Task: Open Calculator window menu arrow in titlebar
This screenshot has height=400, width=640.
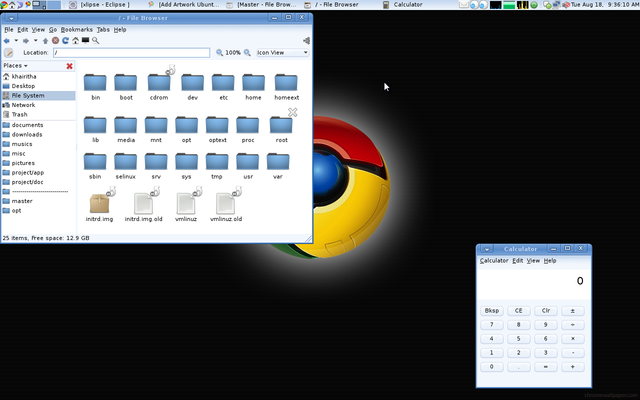Action: pyautogui.click(x=487, y=249)
